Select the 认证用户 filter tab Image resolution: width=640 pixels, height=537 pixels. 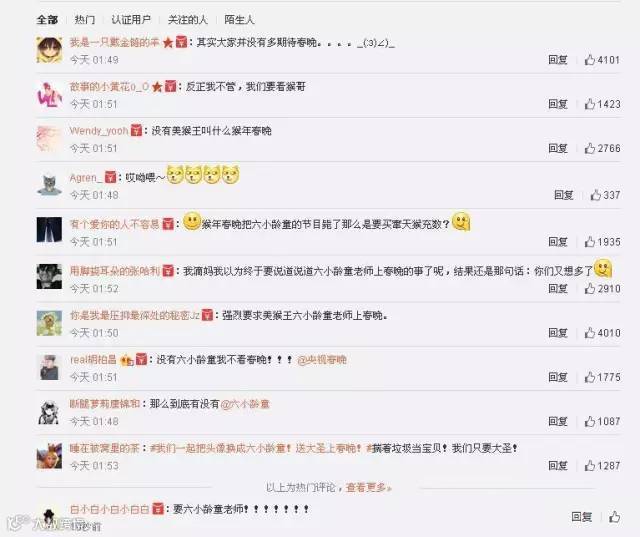point(131,20)
